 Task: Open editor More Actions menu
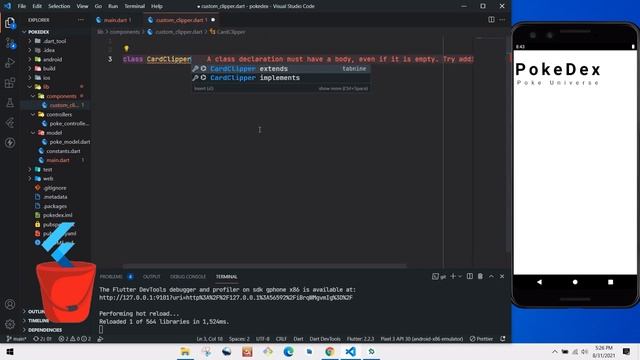click(x=502, y=20)
